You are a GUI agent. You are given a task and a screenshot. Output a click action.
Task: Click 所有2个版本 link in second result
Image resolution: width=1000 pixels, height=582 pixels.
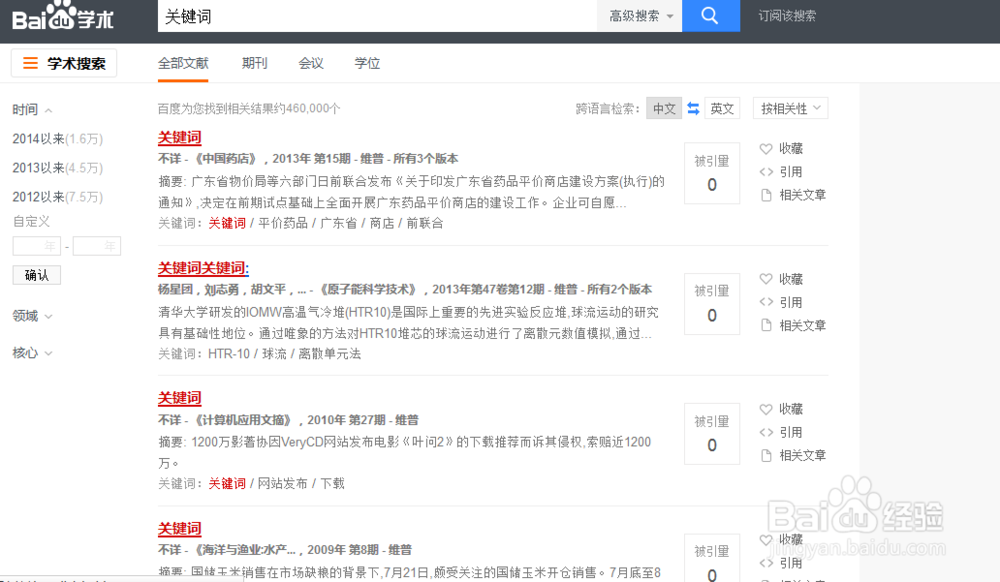click(x=619, y=289)
